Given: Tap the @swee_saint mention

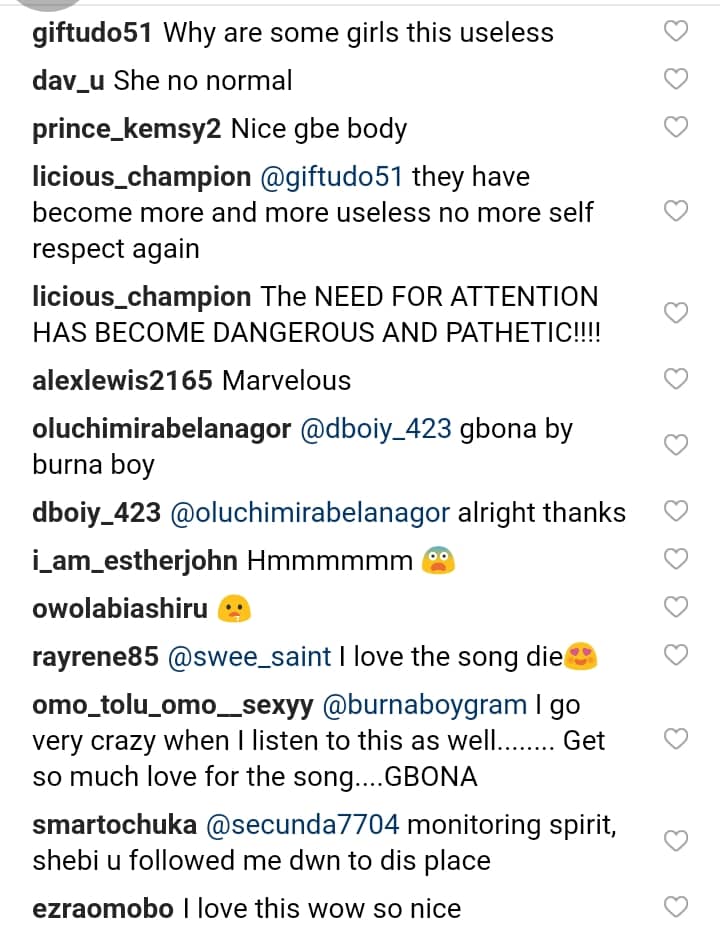Looking at the screenshot, I should 249,657.
